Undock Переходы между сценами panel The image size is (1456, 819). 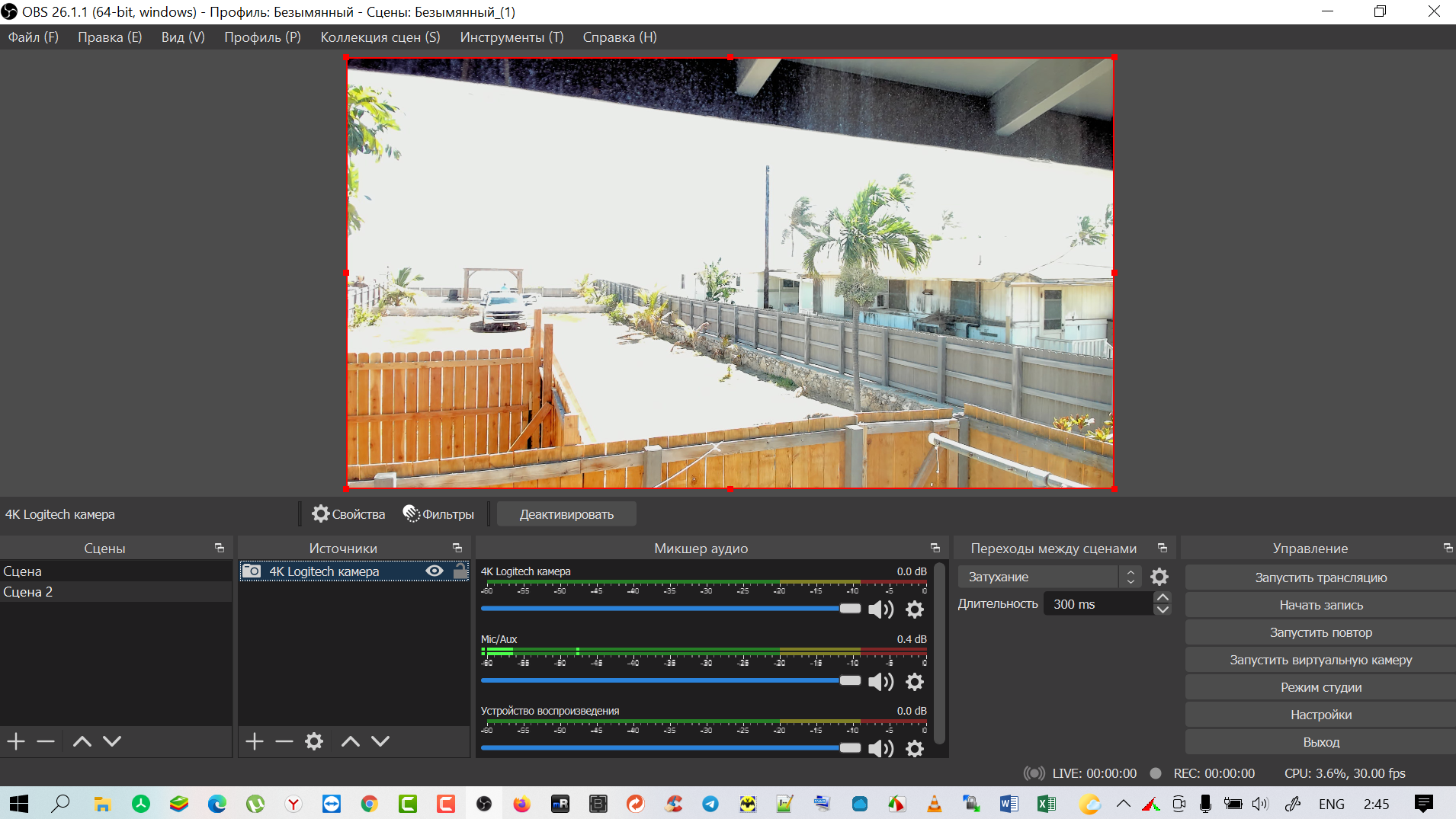pos(1163,548)
